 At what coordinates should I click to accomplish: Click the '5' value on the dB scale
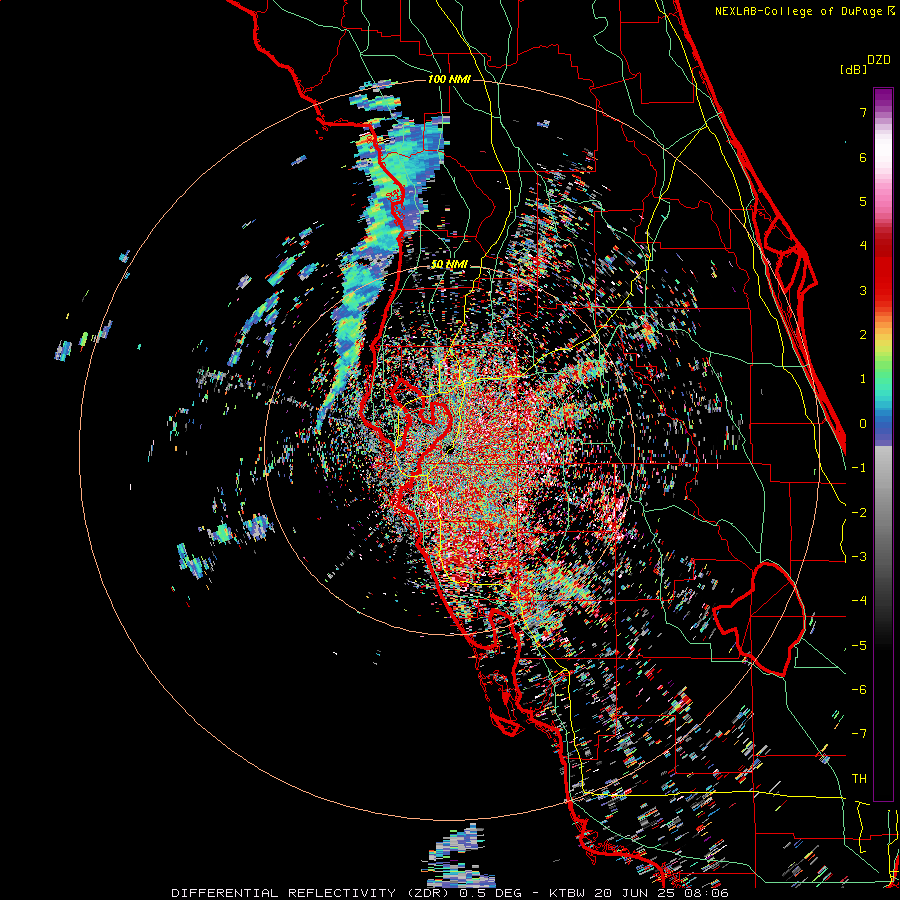[863, 201]
